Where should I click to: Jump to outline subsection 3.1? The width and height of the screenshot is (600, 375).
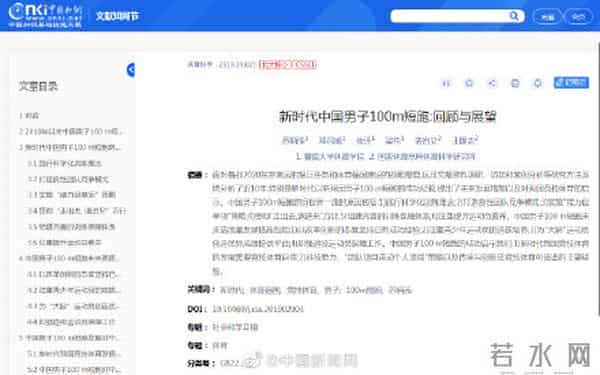[x=65, y=163]
